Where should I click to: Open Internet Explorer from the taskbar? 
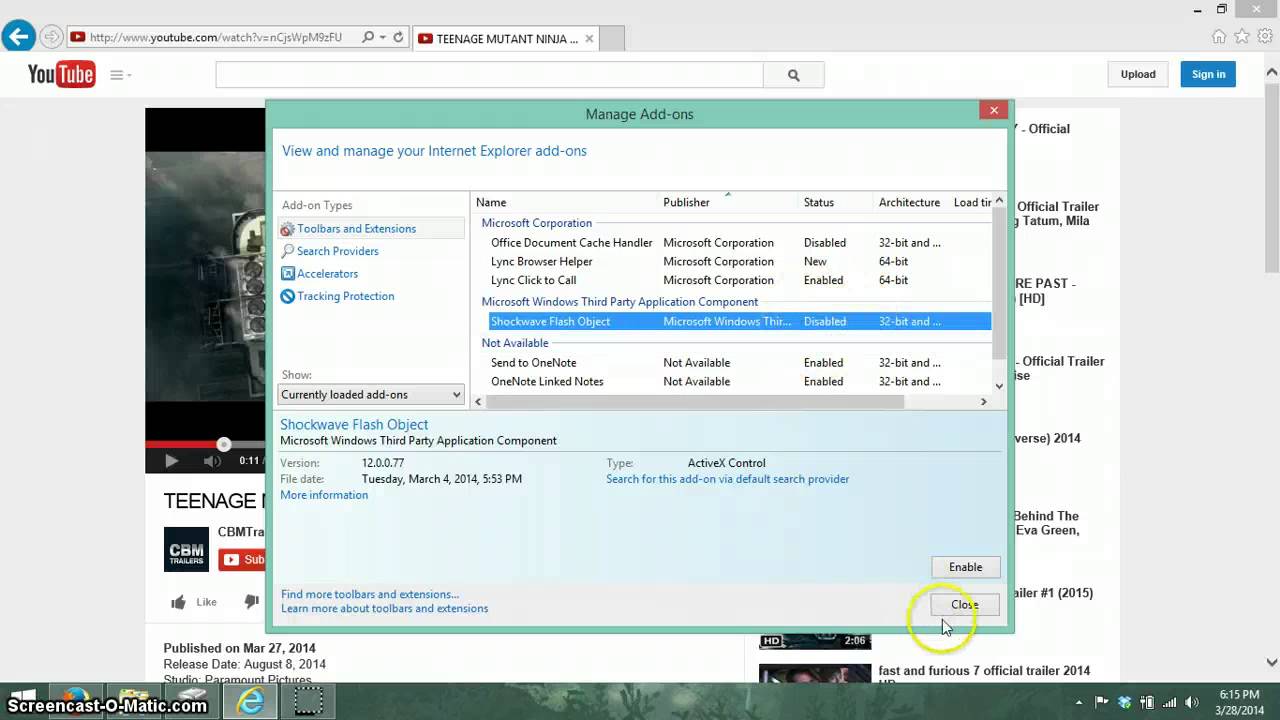click(250, 701)
